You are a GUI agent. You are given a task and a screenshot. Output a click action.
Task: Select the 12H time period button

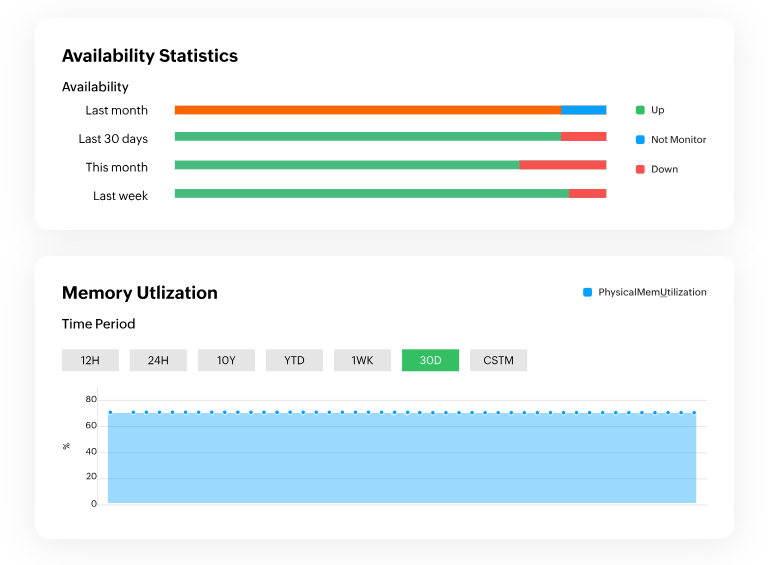pyautogui.click(x=90, y=360)
